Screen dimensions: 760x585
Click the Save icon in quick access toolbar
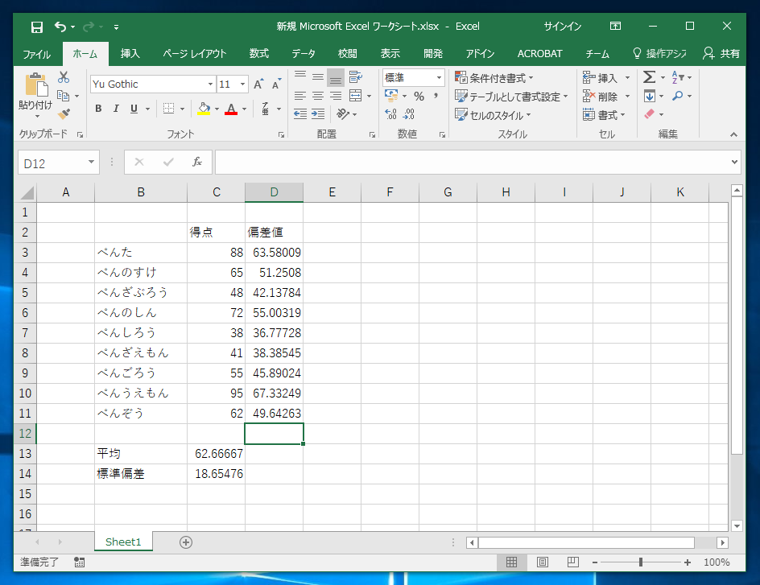[x=37, y=26]
